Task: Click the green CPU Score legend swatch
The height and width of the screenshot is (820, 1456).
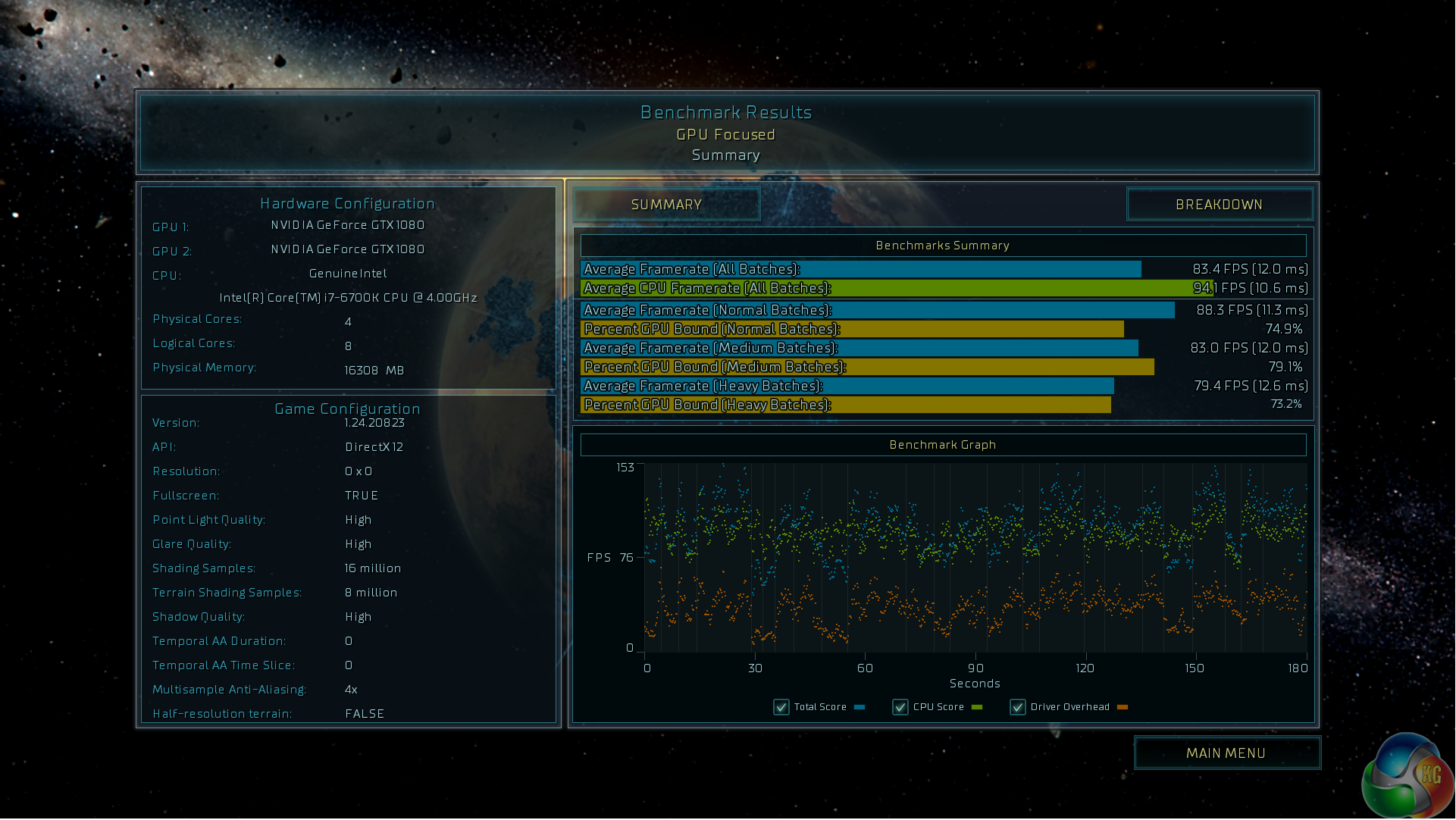Action: click(977, 708)
